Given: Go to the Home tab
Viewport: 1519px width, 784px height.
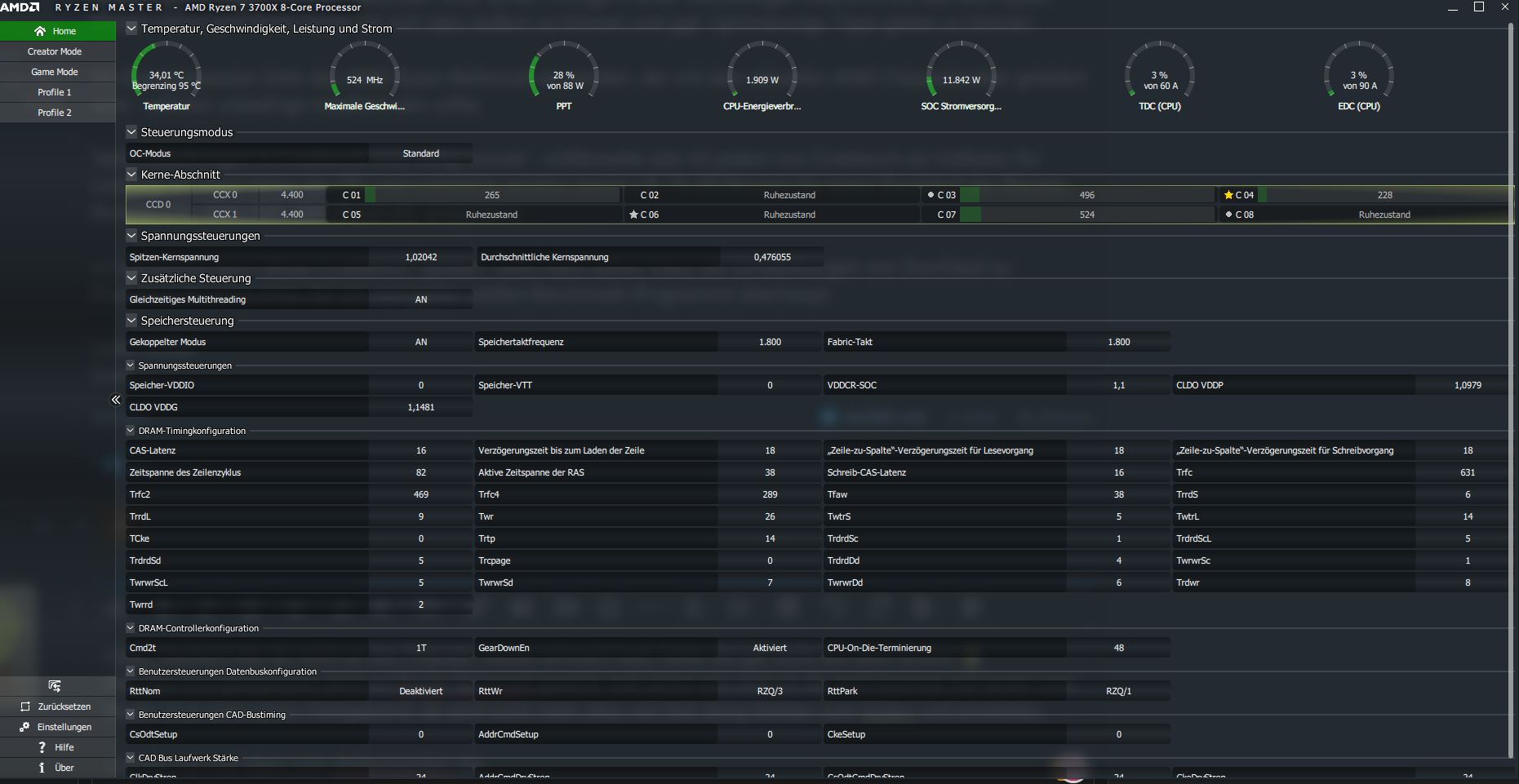Looking at the screenshot, I should point(58,31).
